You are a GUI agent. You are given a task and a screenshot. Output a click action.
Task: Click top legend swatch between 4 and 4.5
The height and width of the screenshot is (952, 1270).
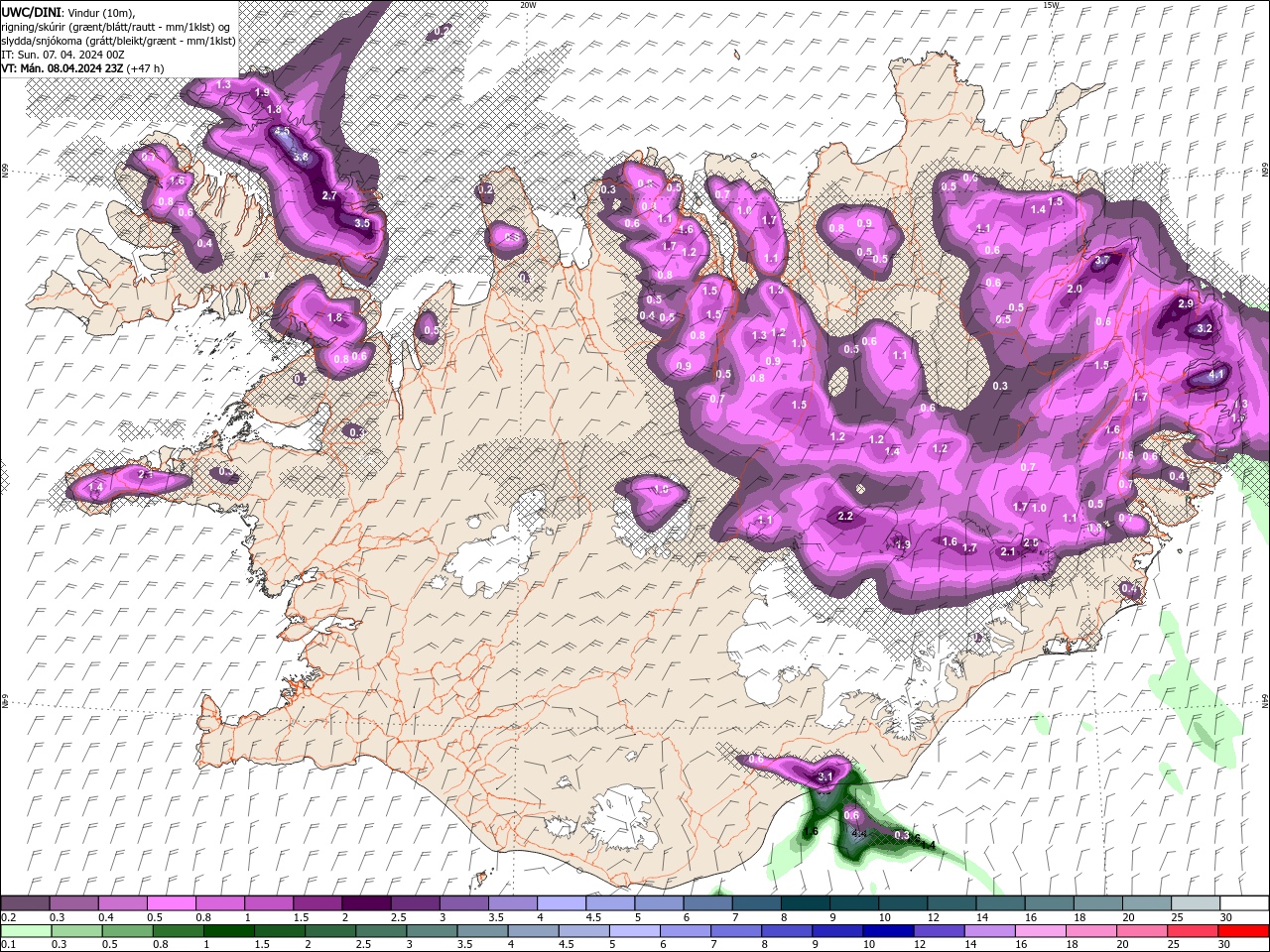[561, 903]
